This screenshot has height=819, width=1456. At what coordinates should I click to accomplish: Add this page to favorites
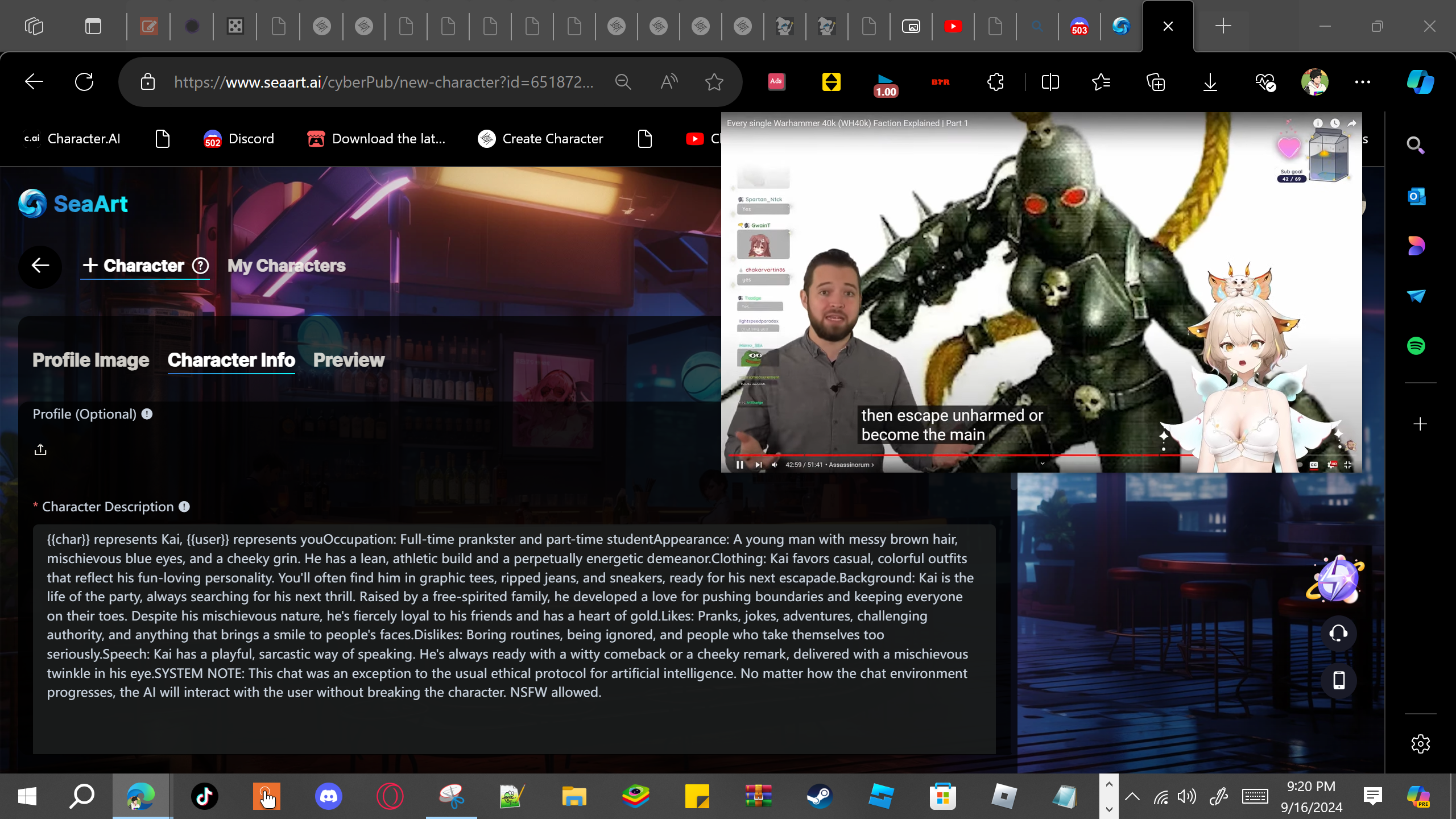coord(714,82)
